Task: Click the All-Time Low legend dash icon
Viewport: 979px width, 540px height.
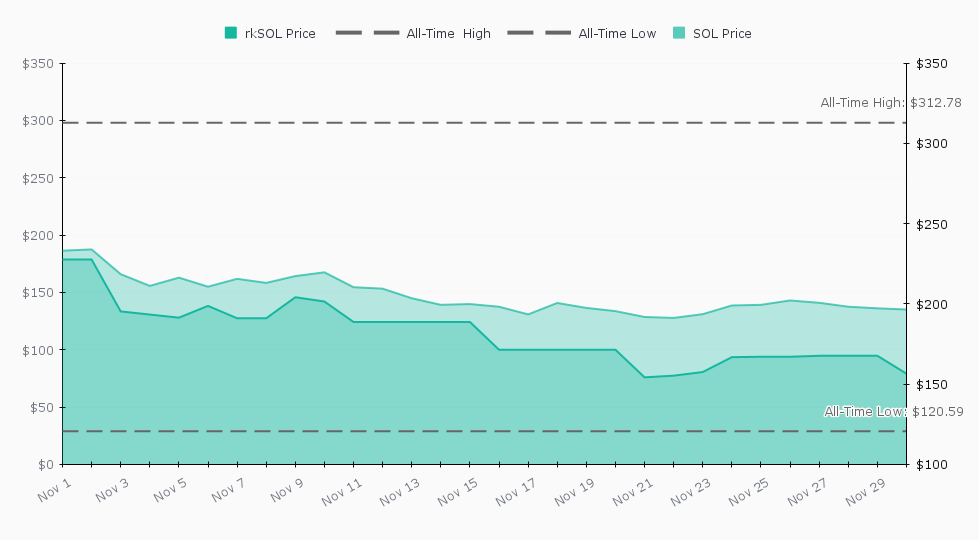Action: coord(538,33)
